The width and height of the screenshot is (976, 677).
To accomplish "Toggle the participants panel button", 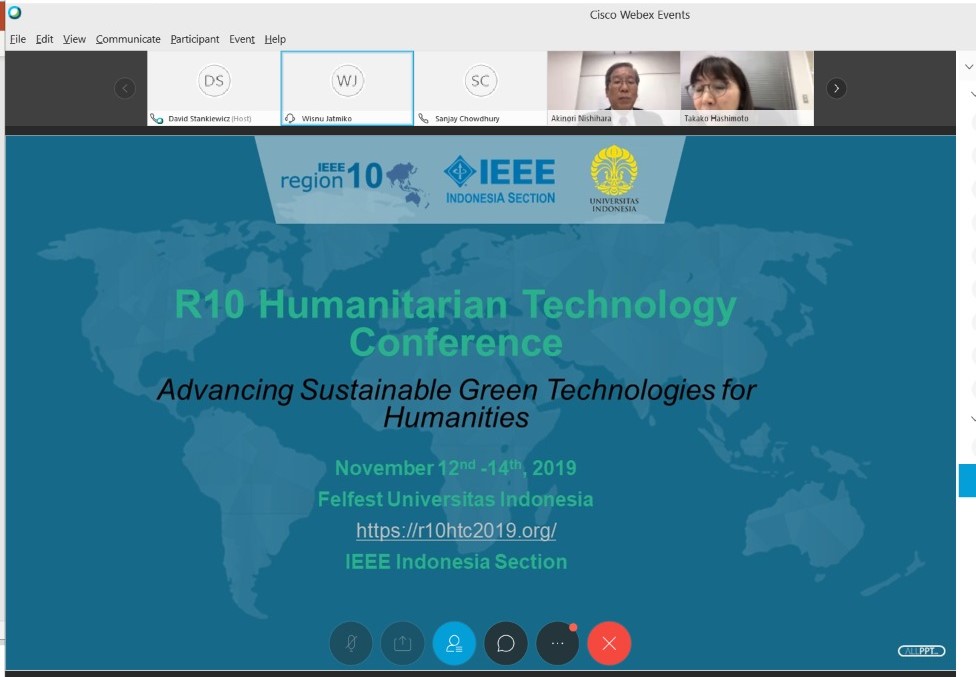I will click(x=454, y=643).
